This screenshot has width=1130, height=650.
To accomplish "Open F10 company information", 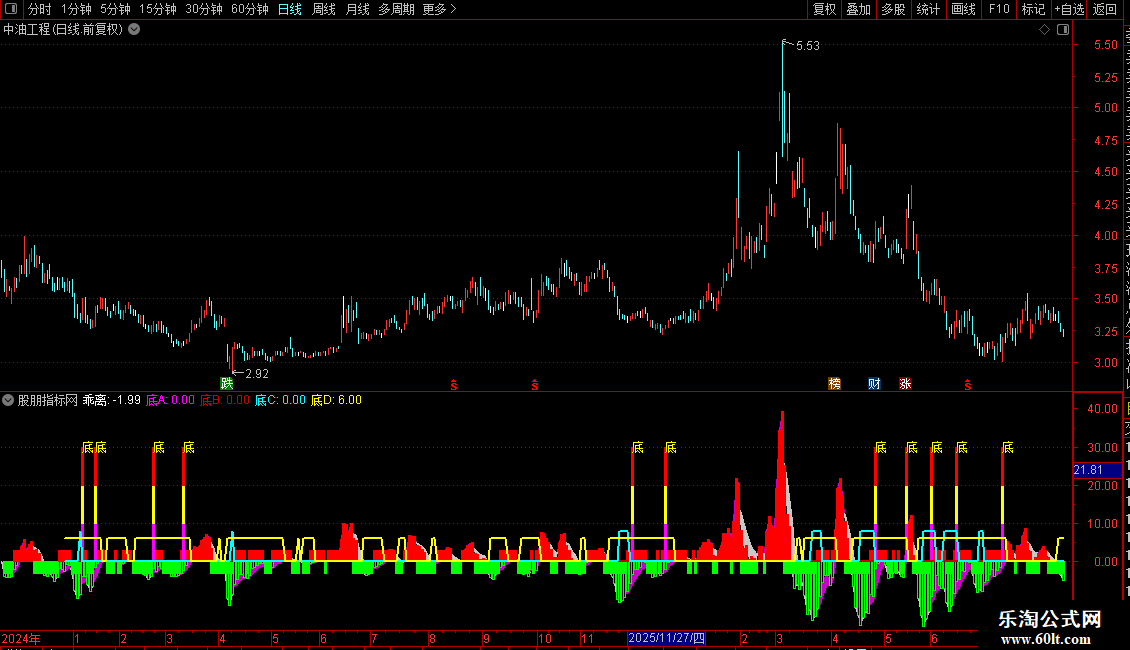I will tap(999, 9).
